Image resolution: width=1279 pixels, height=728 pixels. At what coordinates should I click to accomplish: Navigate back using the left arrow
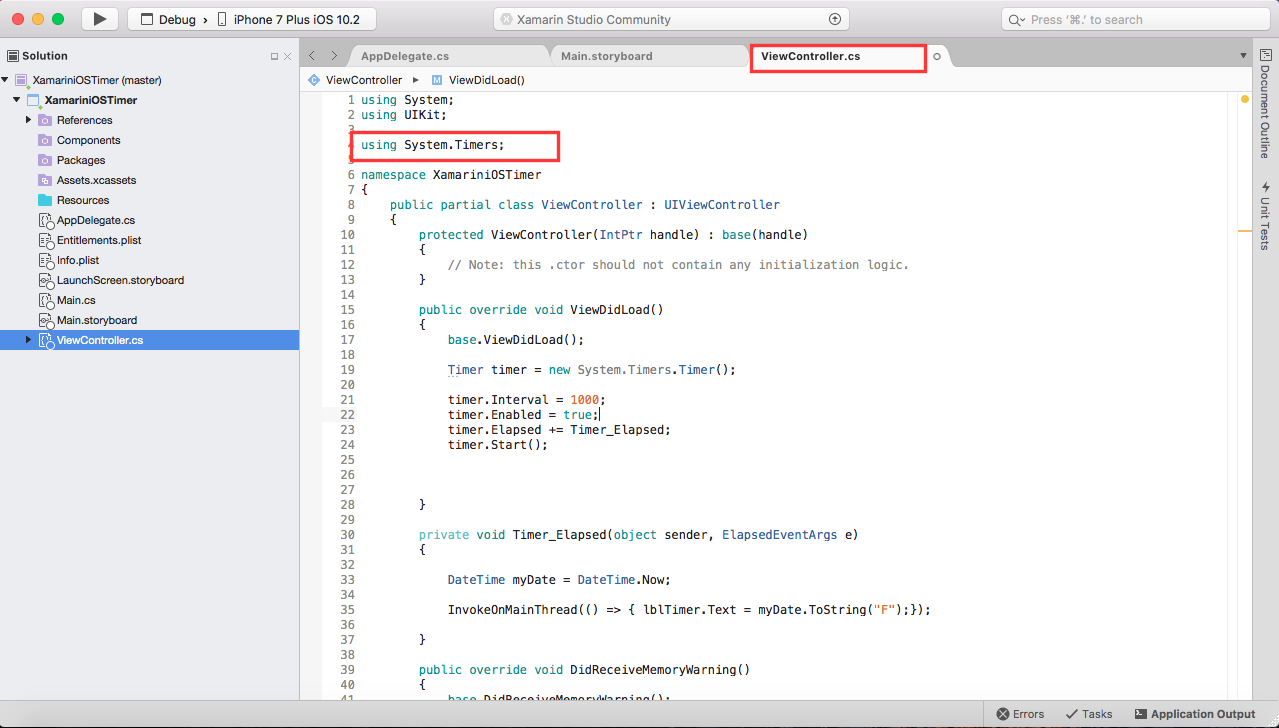coord(311,57)
